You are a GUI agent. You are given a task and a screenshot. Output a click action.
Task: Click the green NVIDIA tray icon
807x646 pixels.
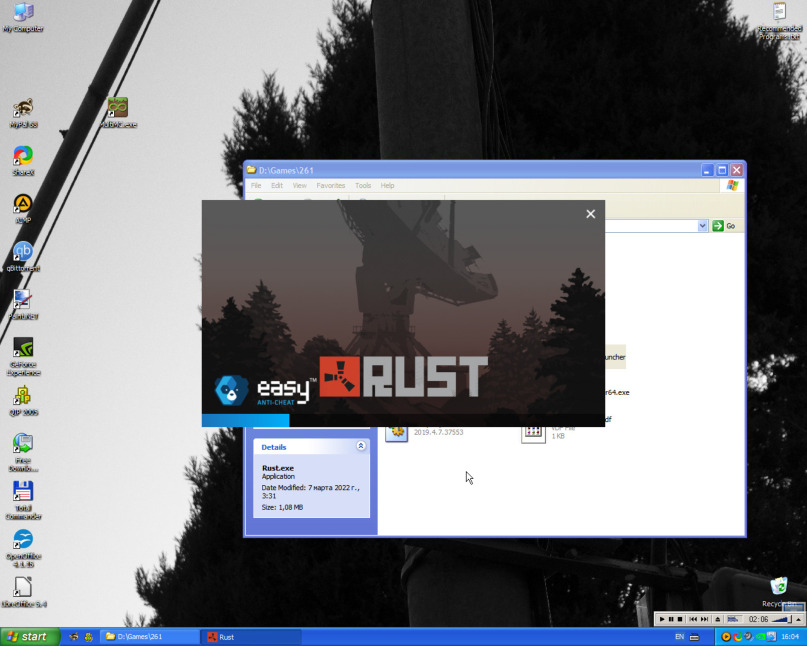pyautogui.click(x=760, y=637)
